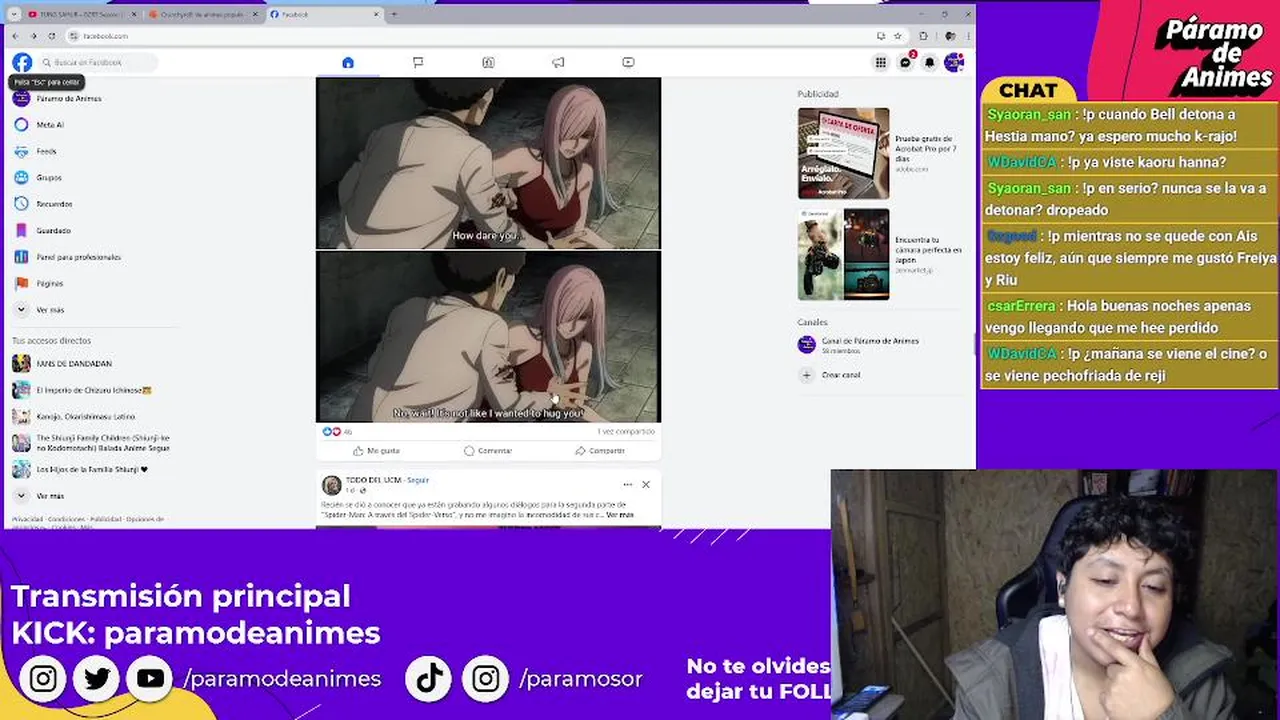Open options menu on TODO DEL UCM post
This screenshot has width=1280, height=720.
point(627,484)
